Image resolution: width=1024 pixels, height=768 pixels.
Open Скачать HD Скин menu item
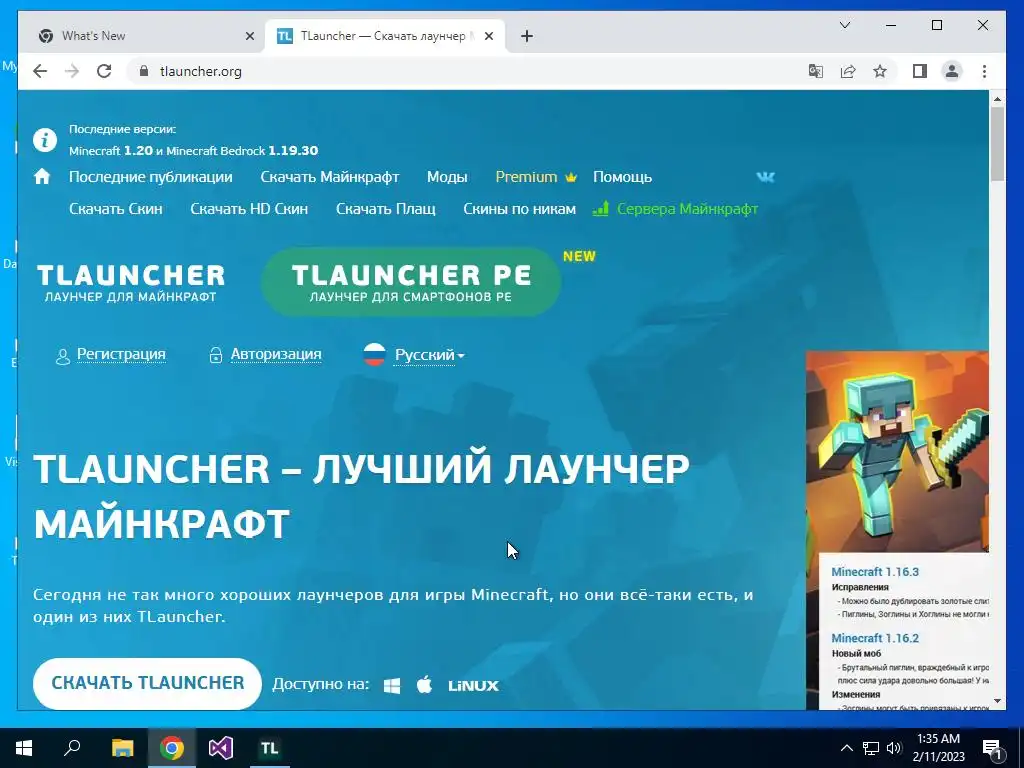click(x=249, y=209)
